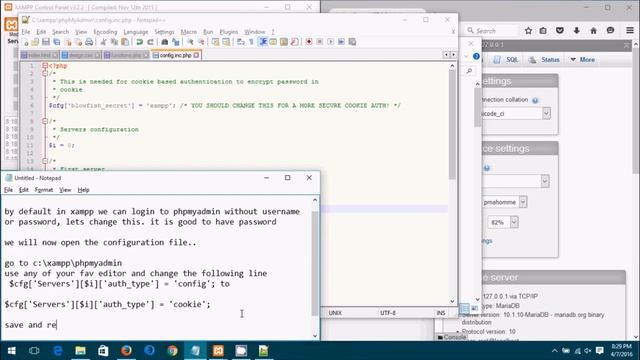Click the tab-scroll right arrow in Notepad++

pos(453,55)
